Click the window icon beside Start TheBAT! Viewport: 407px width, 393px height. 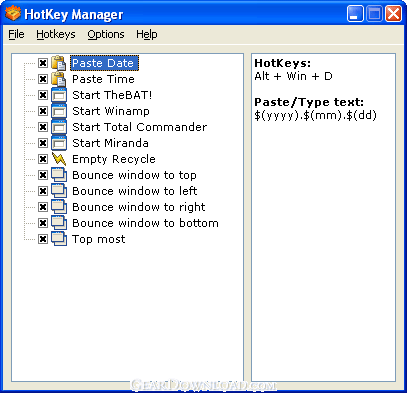[59, 95]
